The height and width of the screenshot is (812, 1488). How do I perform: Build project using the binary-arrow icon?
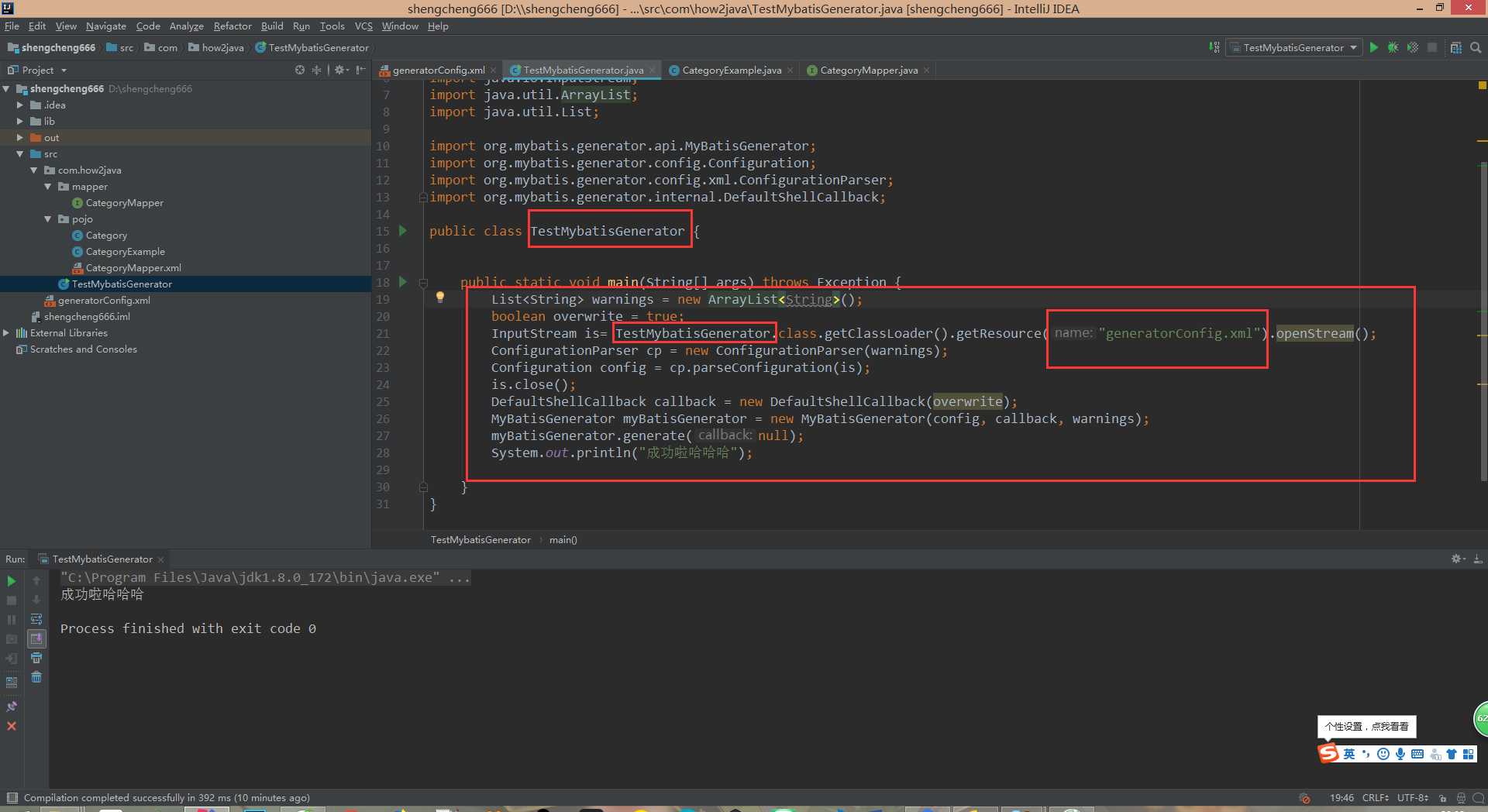point(1214,47)
